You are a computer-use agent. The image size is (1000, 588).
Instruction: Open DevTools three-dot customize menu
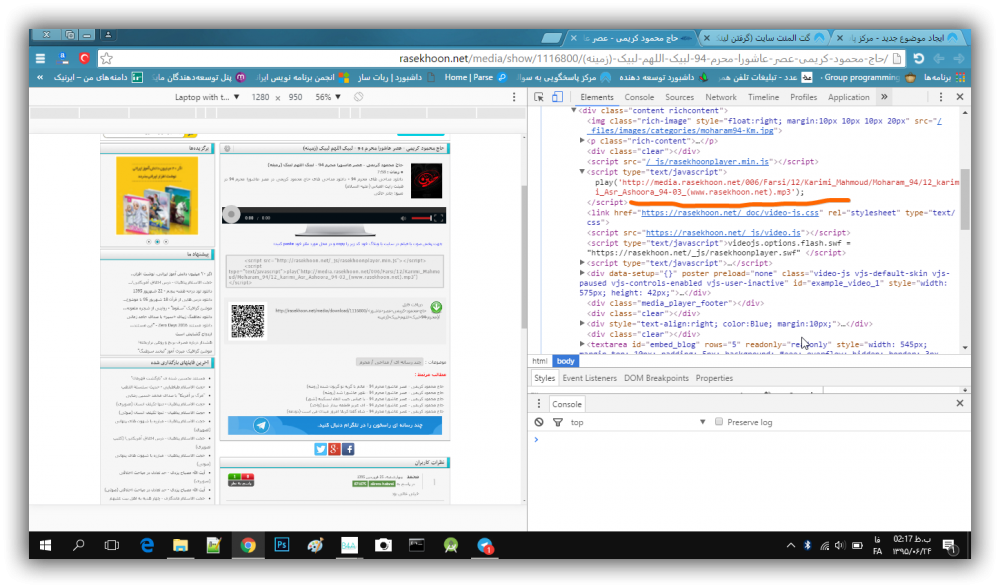coord(941,97)
